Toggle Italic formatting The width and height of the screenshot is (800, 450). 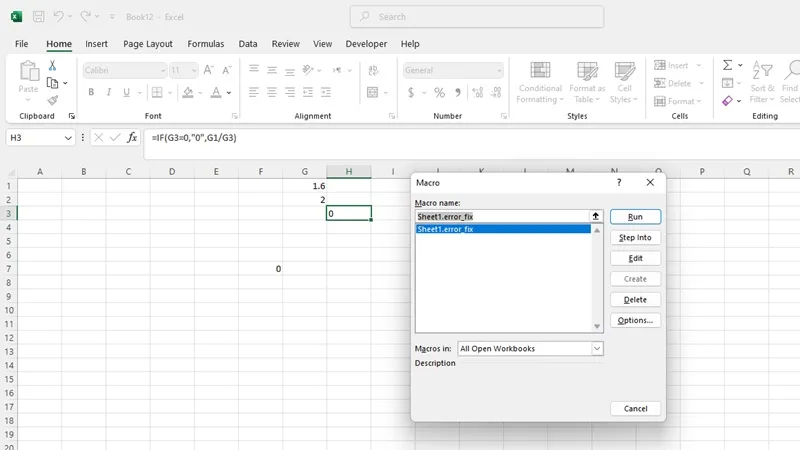point(109,92)
